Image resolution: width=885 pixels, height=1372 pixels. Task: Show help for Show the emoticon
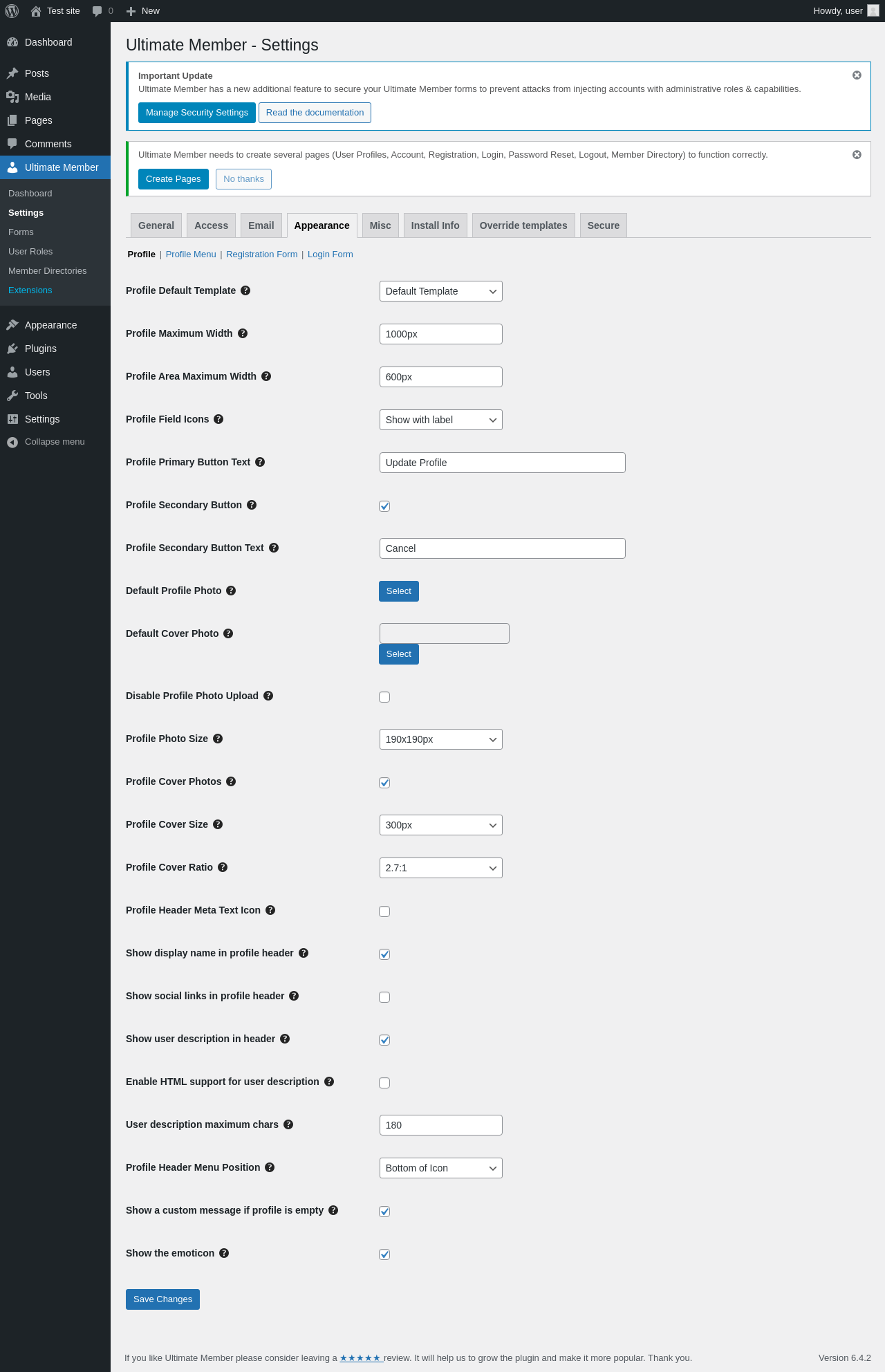pos(224,1253)
